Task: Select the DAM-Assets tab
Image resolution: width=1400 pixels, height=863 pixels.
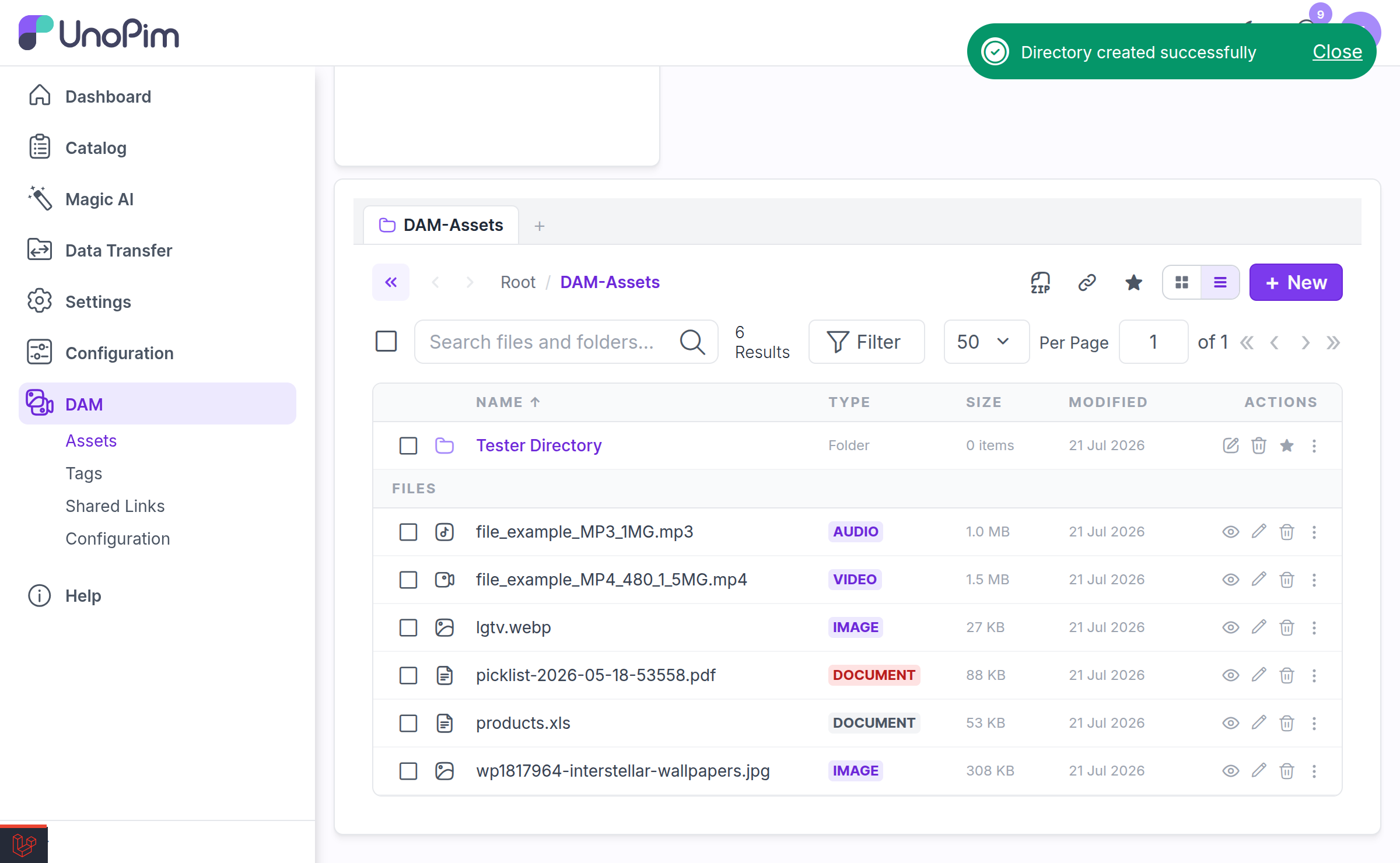Action: (x=441, y=225)
